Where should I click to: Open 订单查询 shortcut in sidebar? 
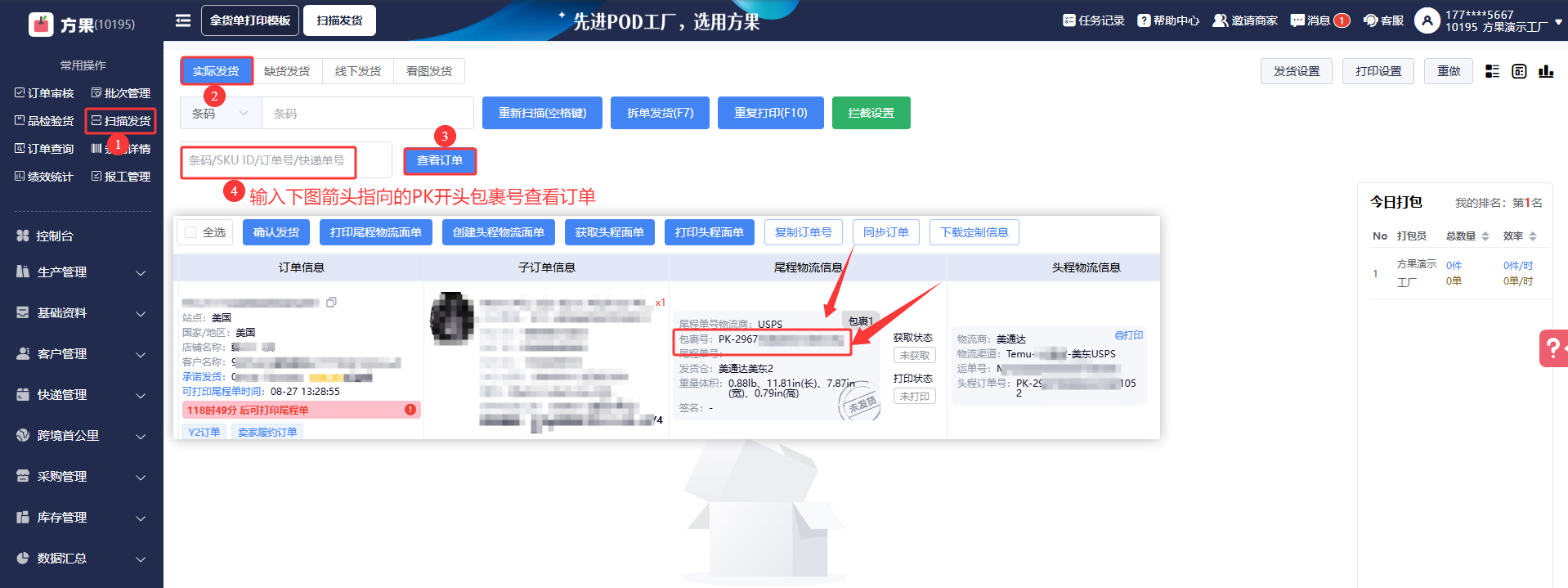(44, 149)
